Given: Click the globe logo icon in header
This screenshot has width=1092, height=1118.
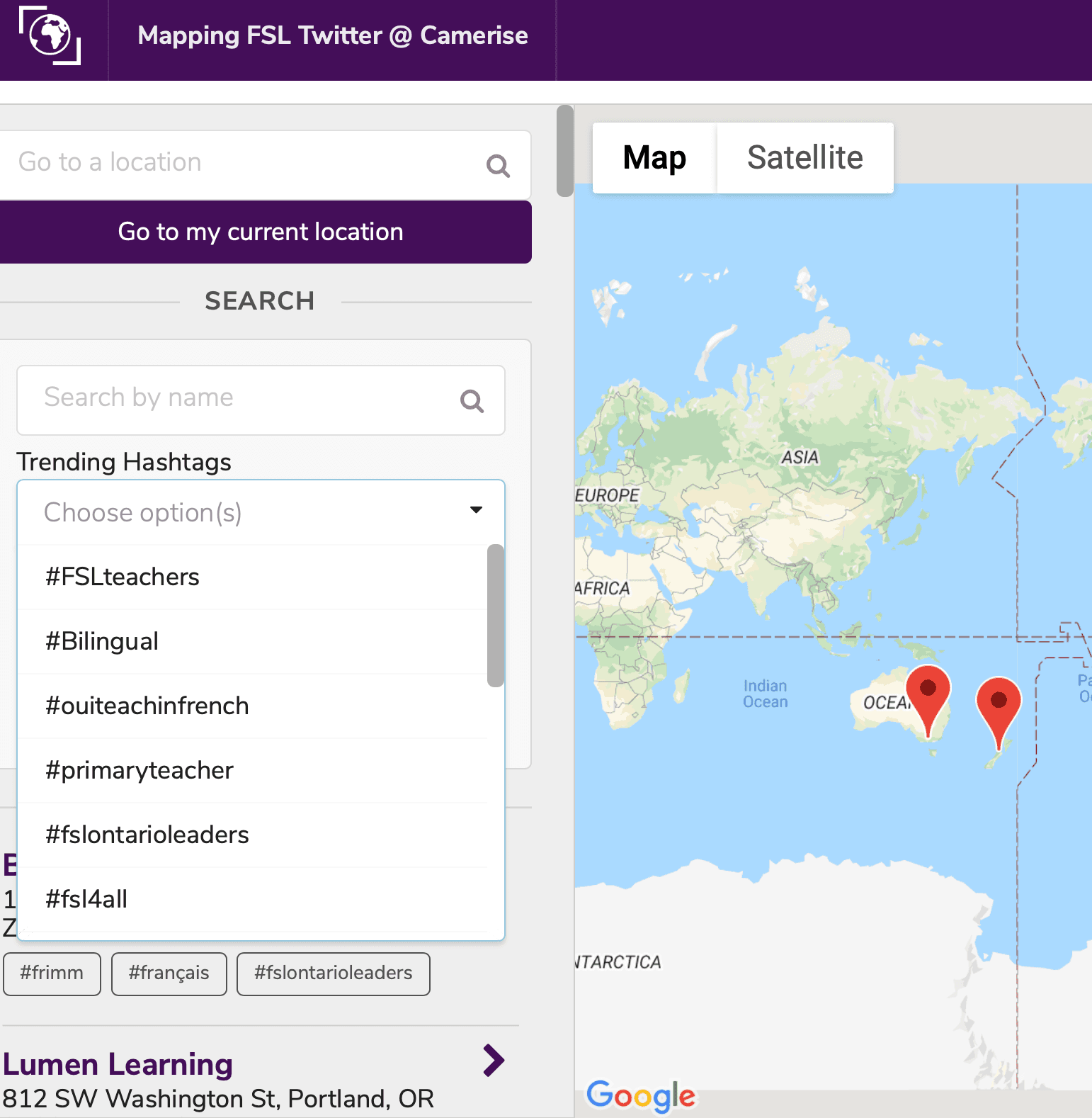Looking at the screenshot, I should point(50,35).
